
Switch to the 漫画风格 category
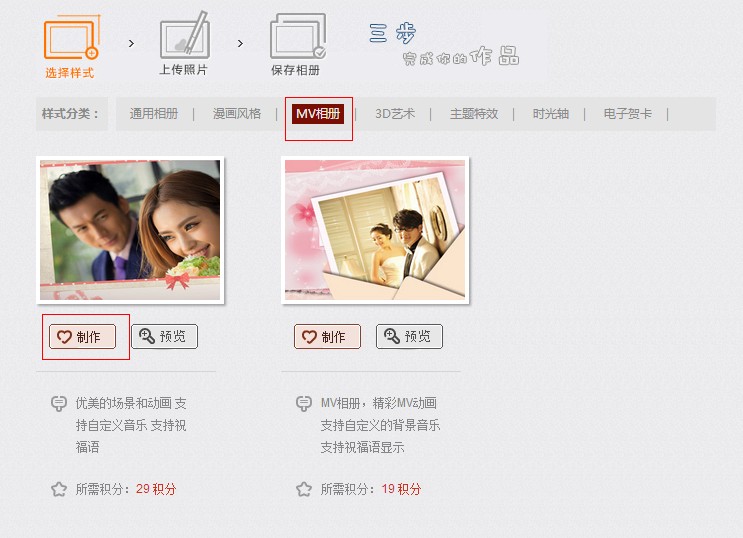point(237,114)
